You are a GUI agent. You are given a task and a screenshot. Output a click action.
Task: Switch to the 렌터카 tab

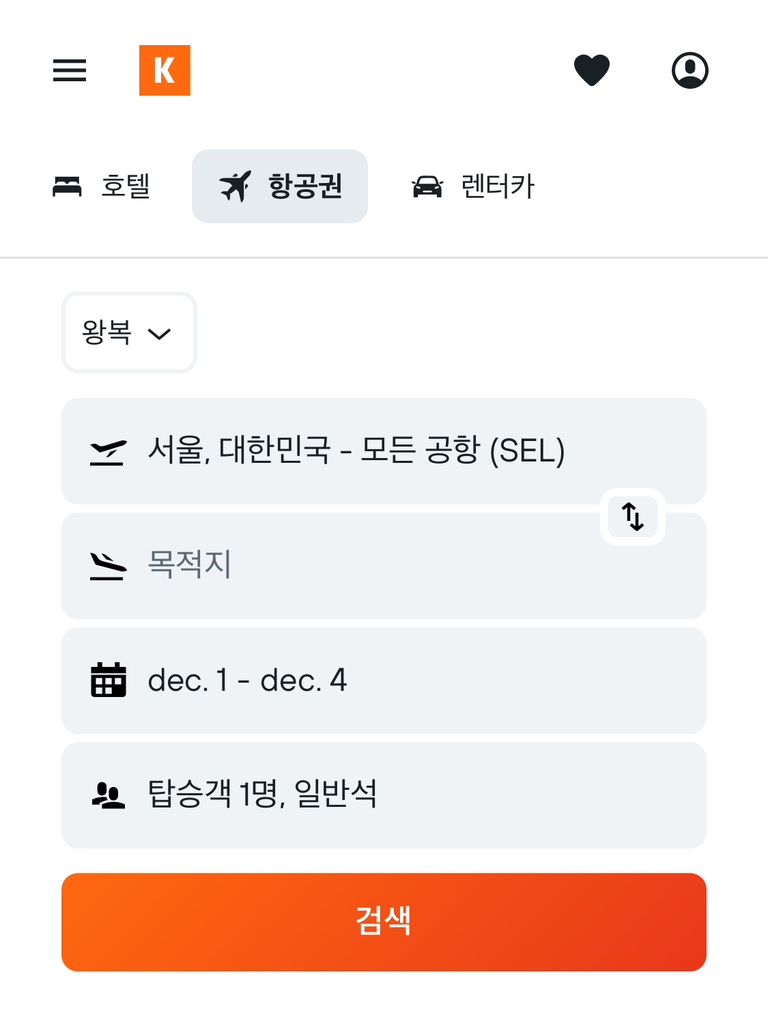[497, 187]
